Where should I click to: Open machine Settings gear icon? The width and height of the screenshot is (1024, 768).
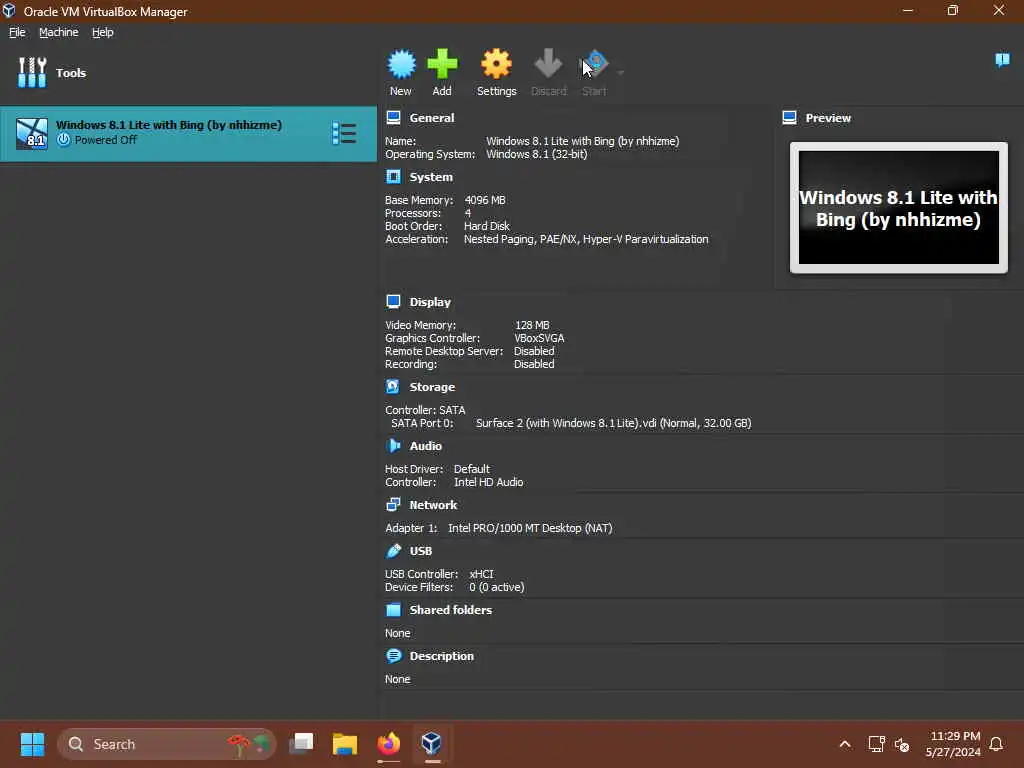496,64
